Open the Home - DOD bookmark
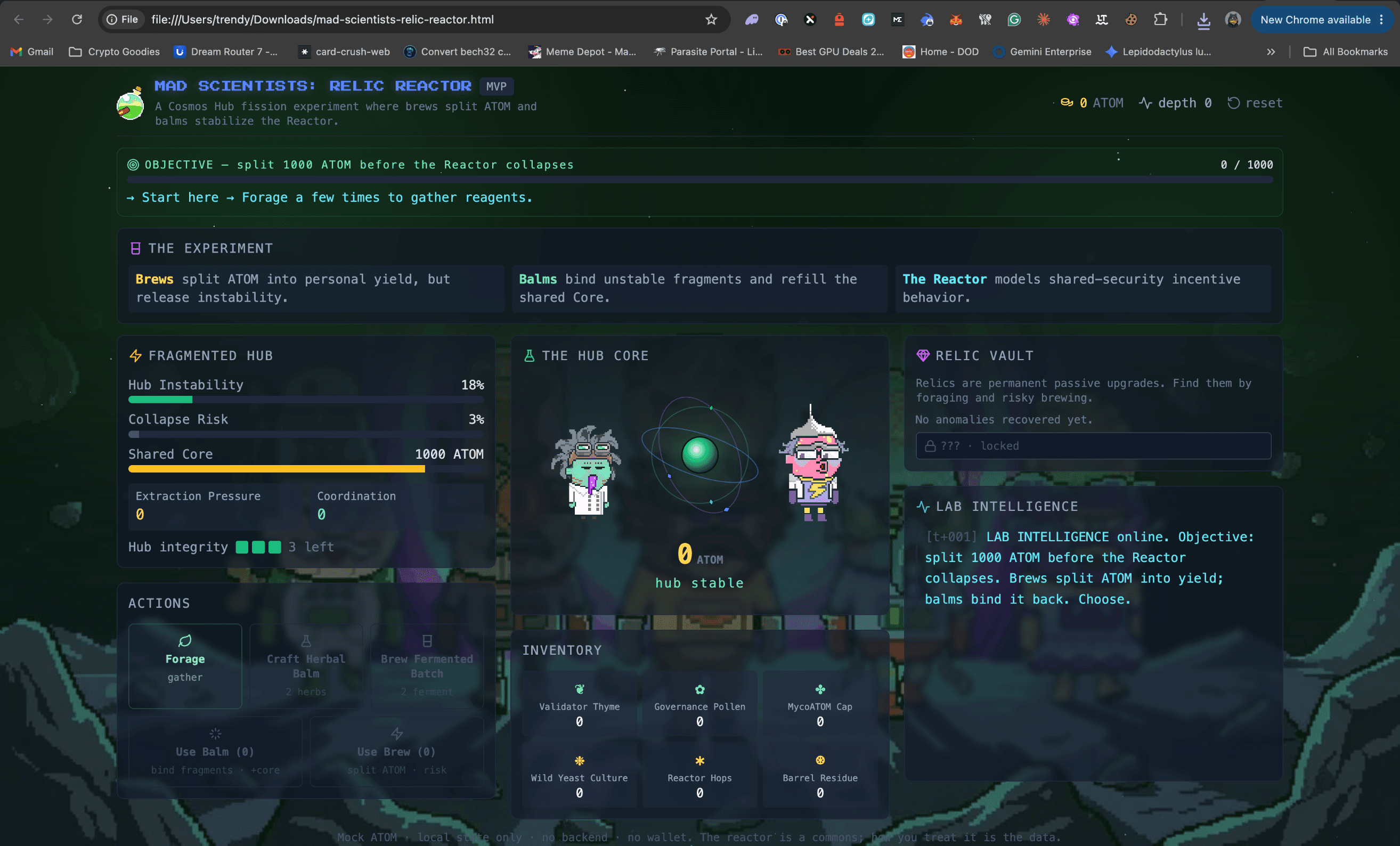1400x846 pixels. tap(940, 52)
